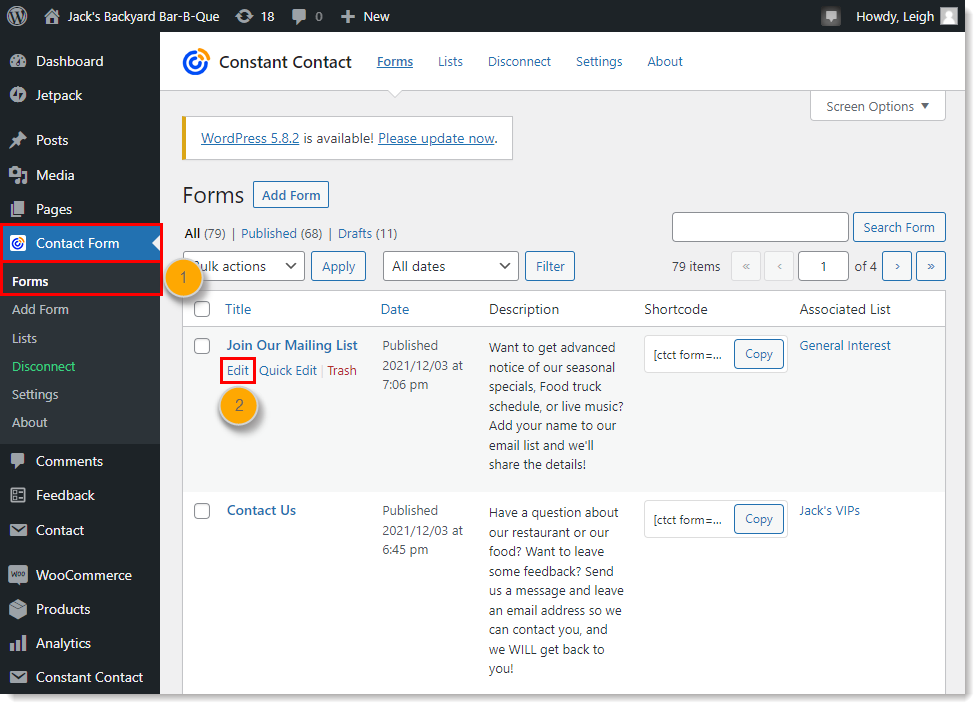Sort table by Title column

pyautogui.click(x=238, y=309)
